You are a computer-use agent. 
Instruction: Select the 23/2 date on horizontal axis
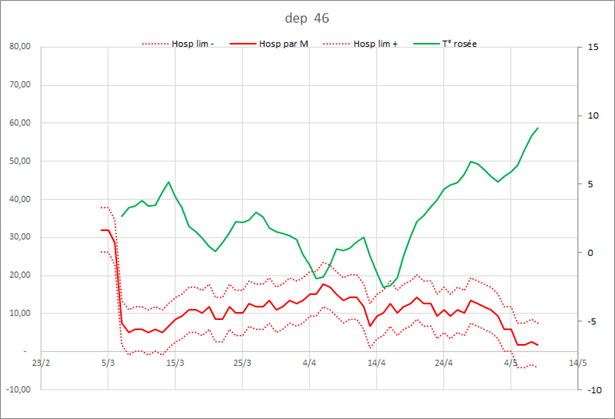point(41,364)
